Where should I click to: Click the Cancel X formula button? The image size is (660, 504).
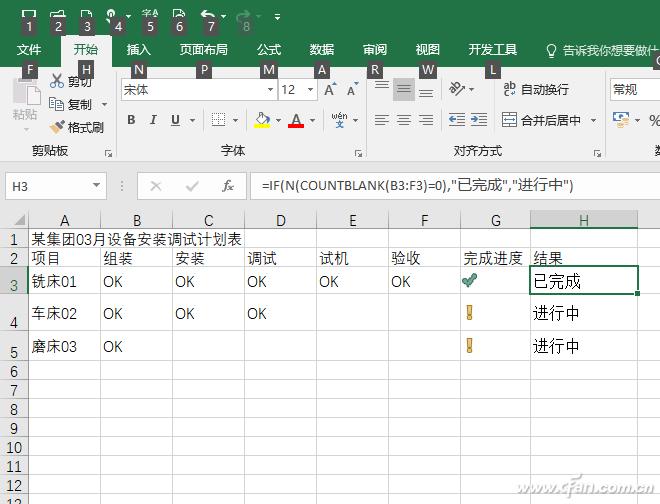(x=156, y=186)
